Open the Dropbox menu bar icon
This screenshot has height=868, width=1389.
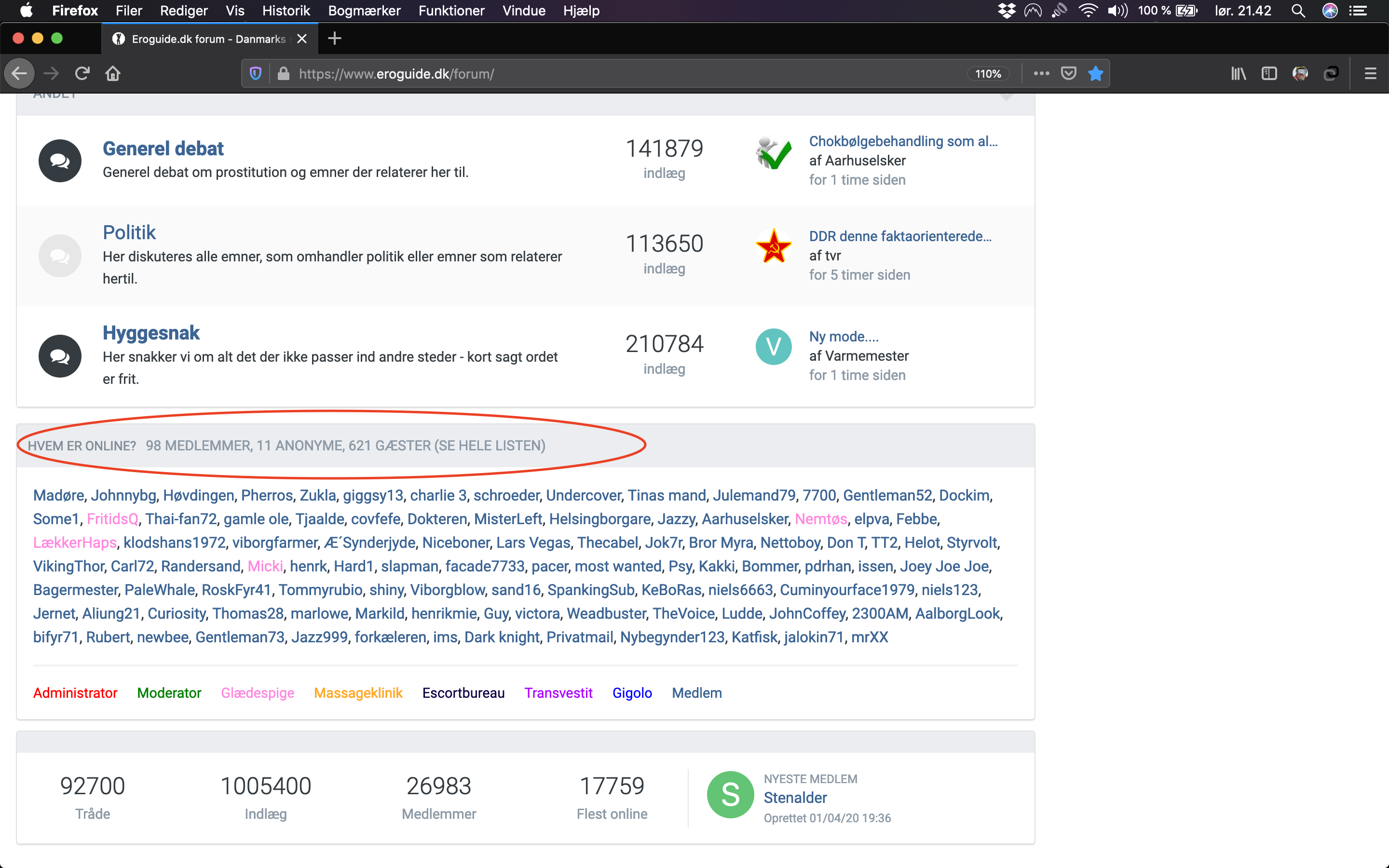[1007, 10]
